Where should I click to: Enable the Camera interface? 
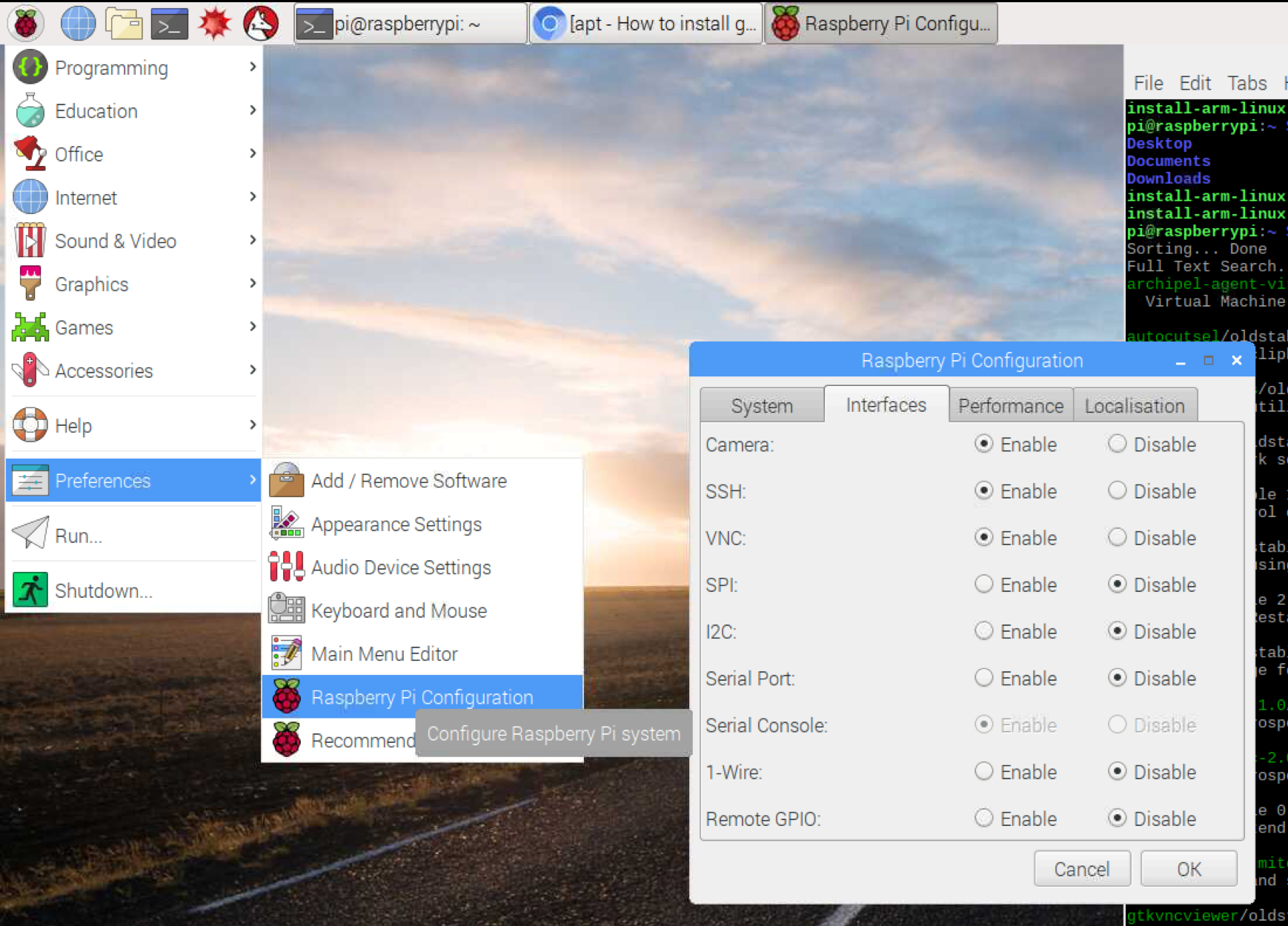click(x=983, y=444)
